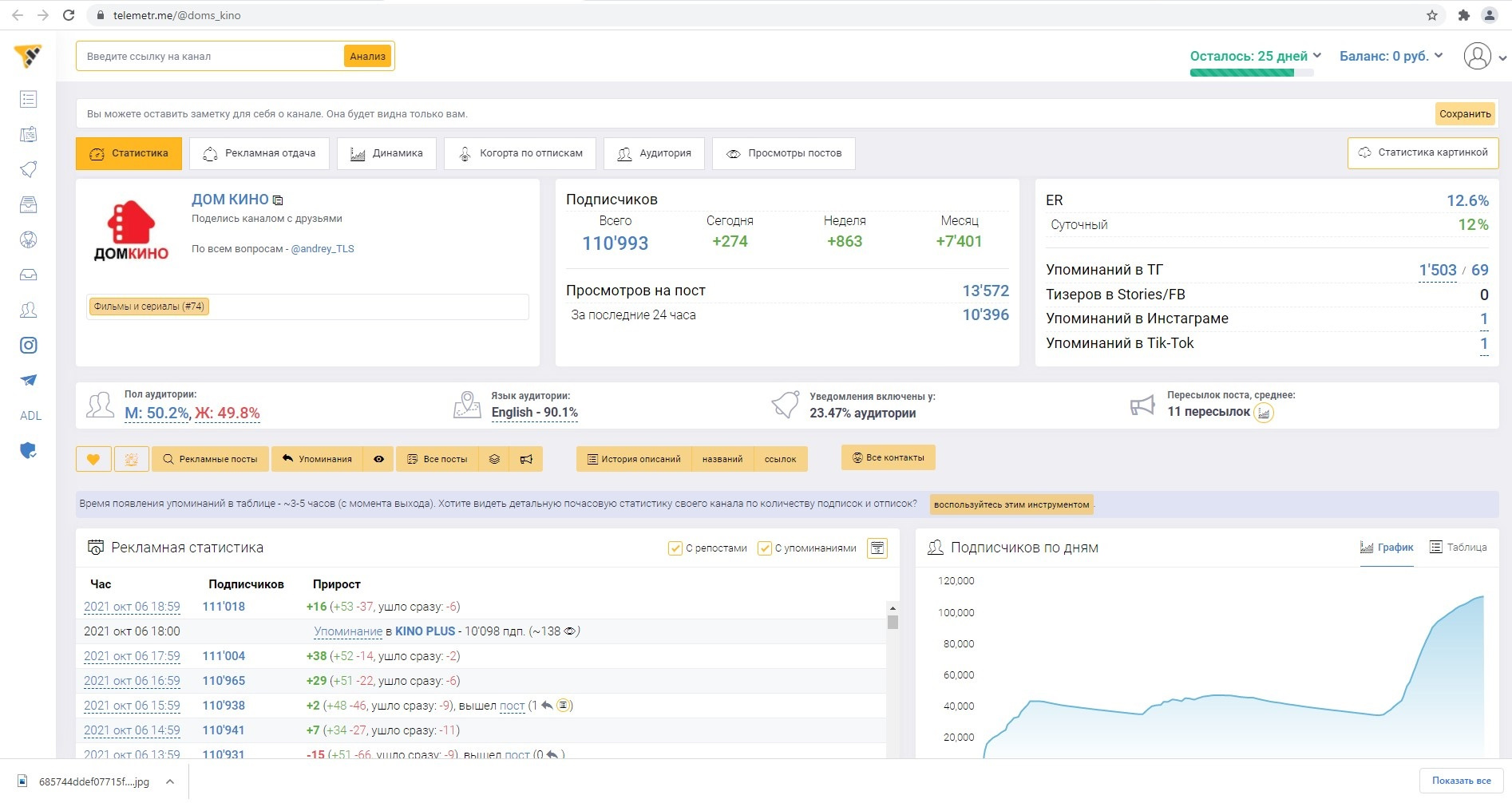
Task: Click the stacked layers icon beside Все посты
Action: pyautogui.click(x=495, y=459)
